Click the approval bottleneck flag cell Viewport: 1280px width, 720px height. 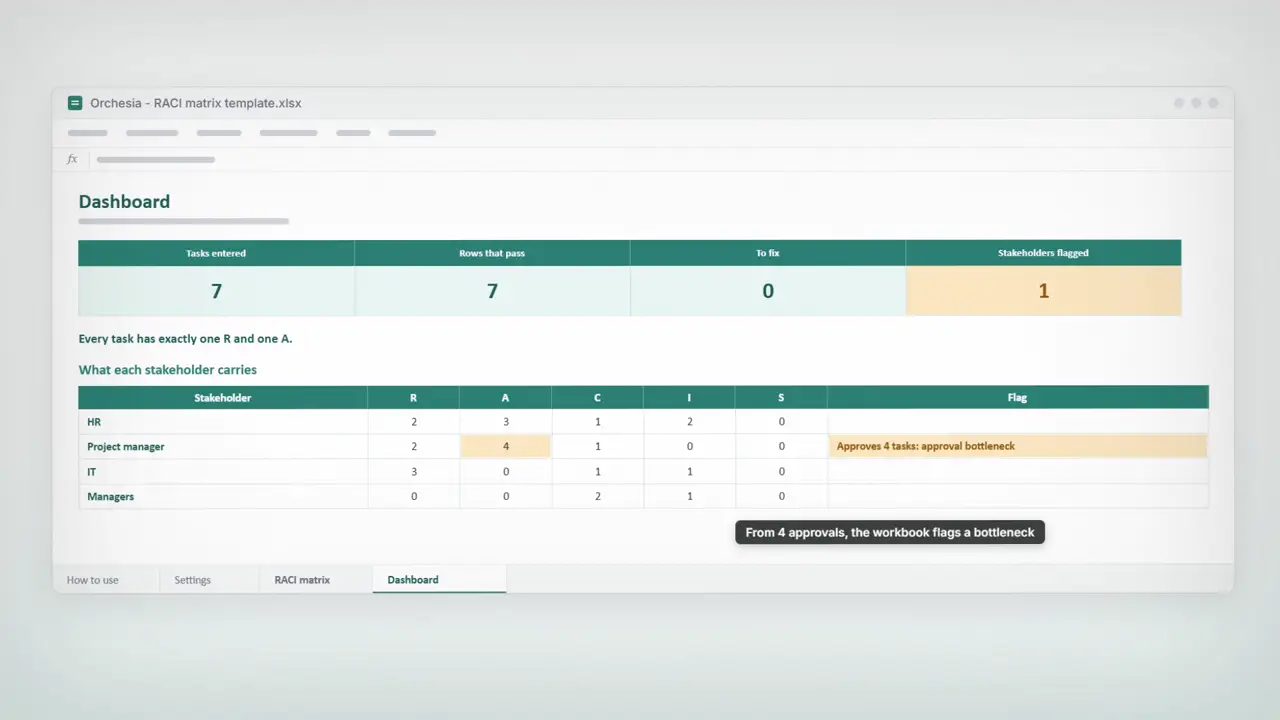[1017, 446]
